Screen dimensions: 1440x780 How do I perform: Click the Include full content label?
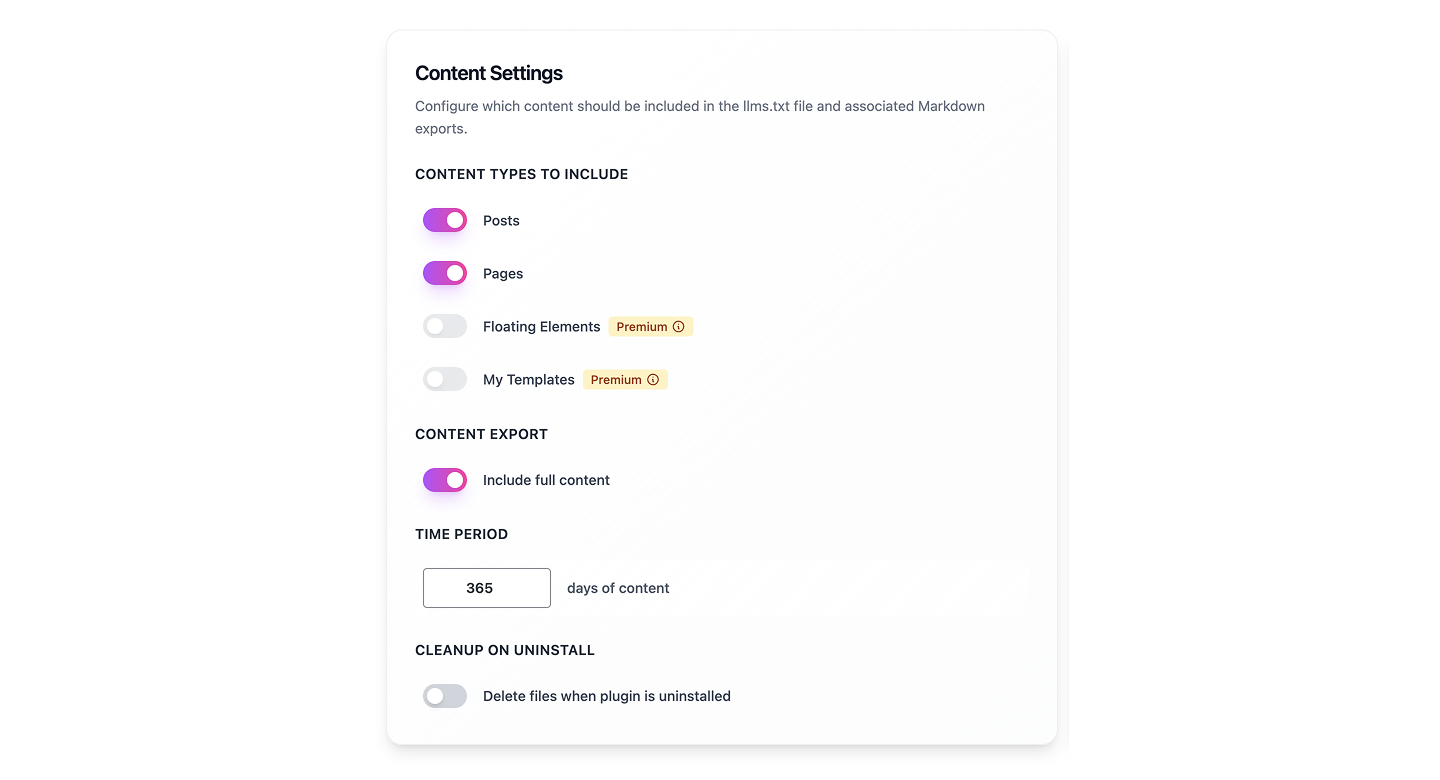(x=546, y=481)
